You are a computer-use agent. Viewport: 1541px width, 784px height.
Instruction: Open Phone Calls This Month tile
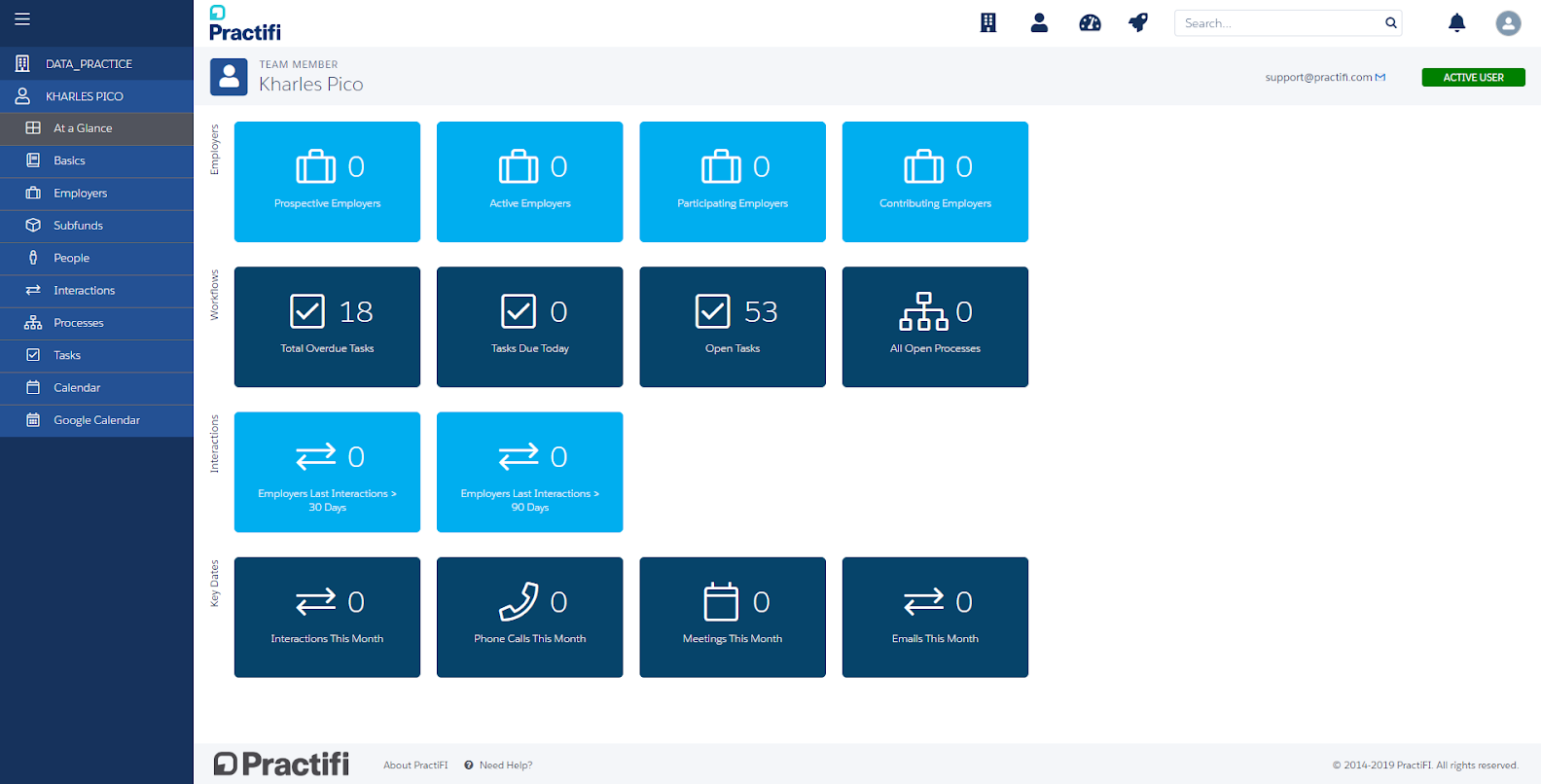tap(530, 618)
